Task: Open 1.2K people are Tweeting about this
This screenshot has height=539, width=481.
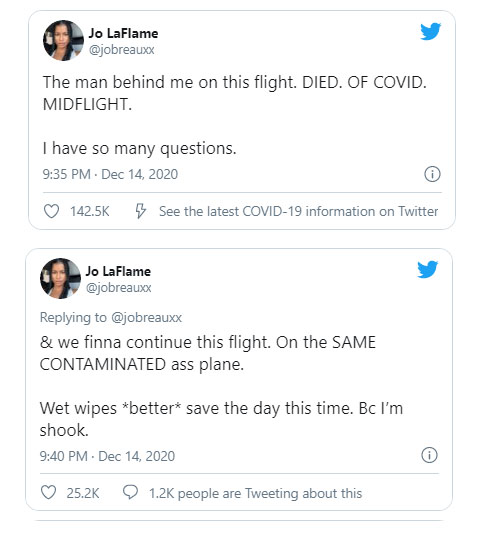Action: tap(255, 493)
